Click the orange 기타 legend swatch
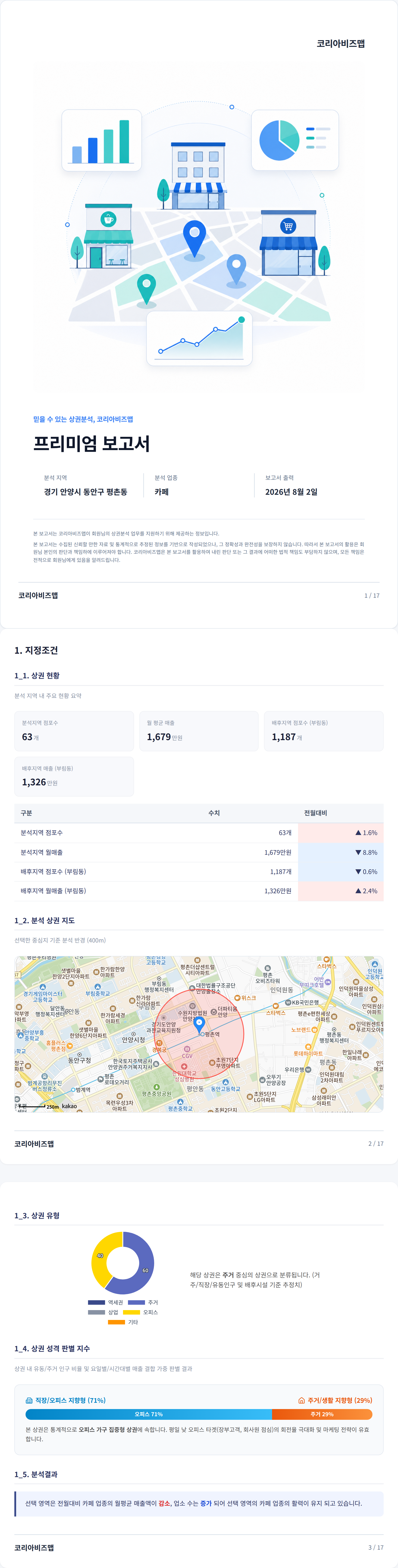398x1568 pixels. [116, 1322]
